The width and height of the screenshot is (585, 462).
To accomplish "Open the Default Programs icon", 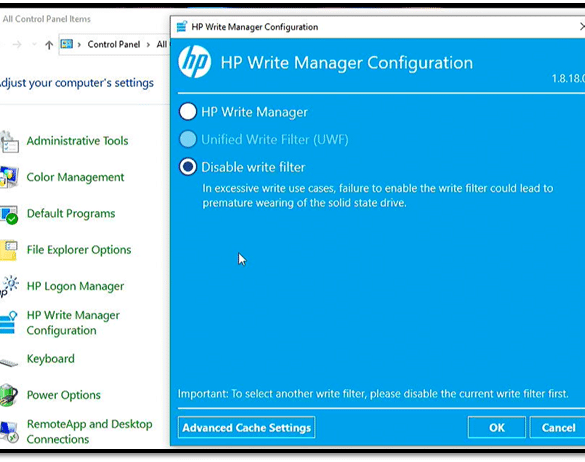I will coord(9,214).
